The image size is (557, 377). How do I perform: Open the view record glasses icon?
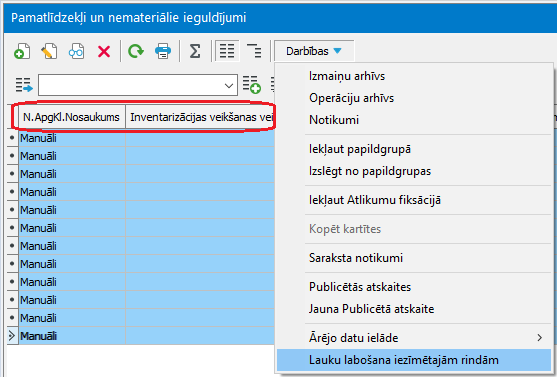(76, 51)
